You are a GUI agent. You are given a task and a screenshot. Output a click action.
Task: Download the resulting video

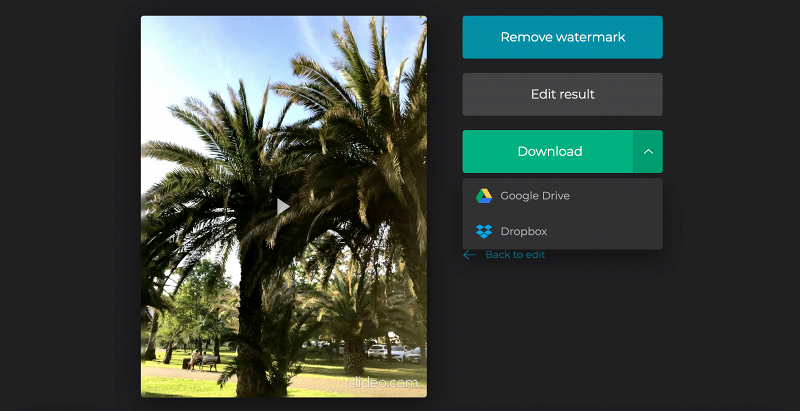tap(548, 151)
